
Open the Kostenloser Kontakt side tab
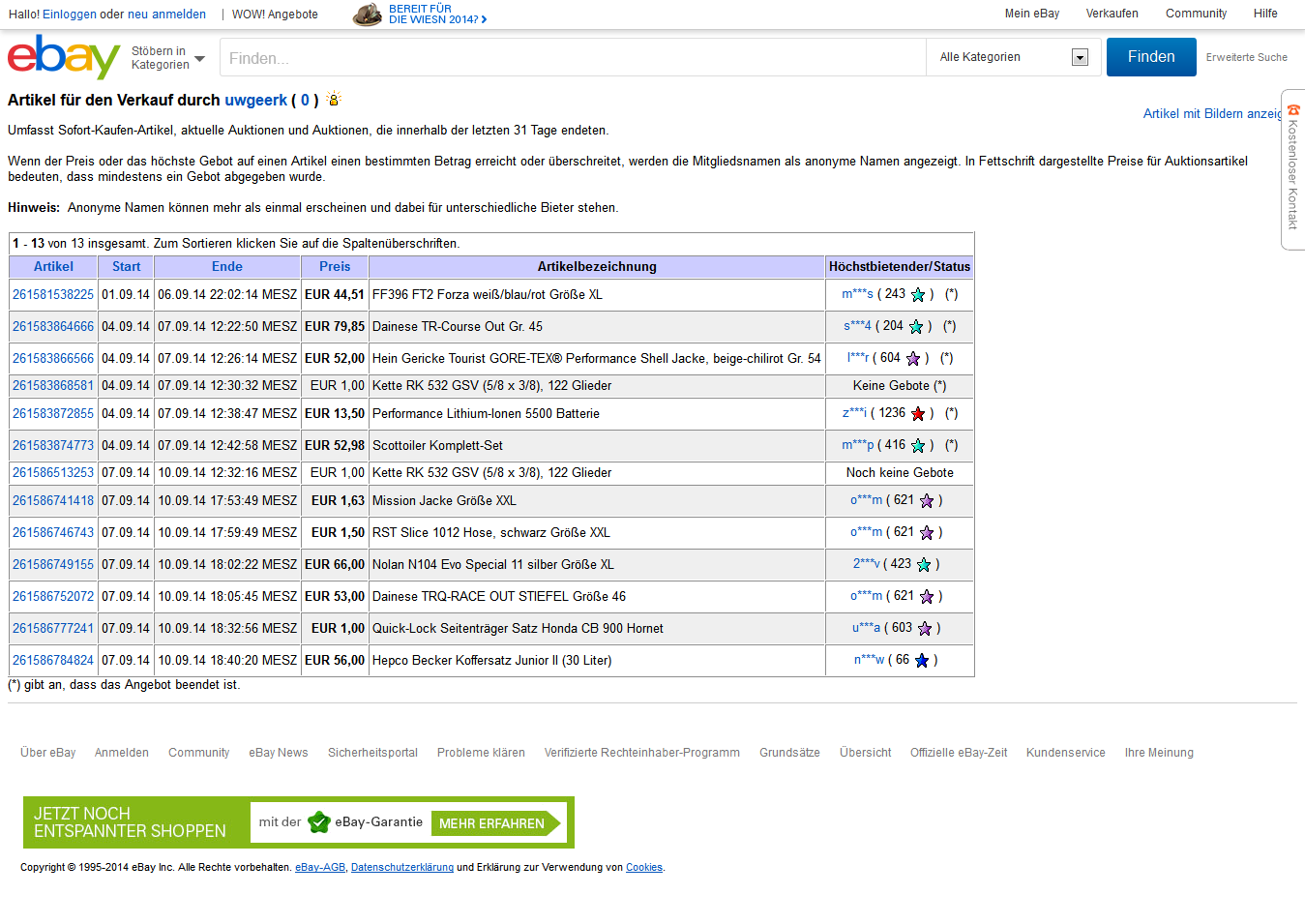coord(1292,169)
